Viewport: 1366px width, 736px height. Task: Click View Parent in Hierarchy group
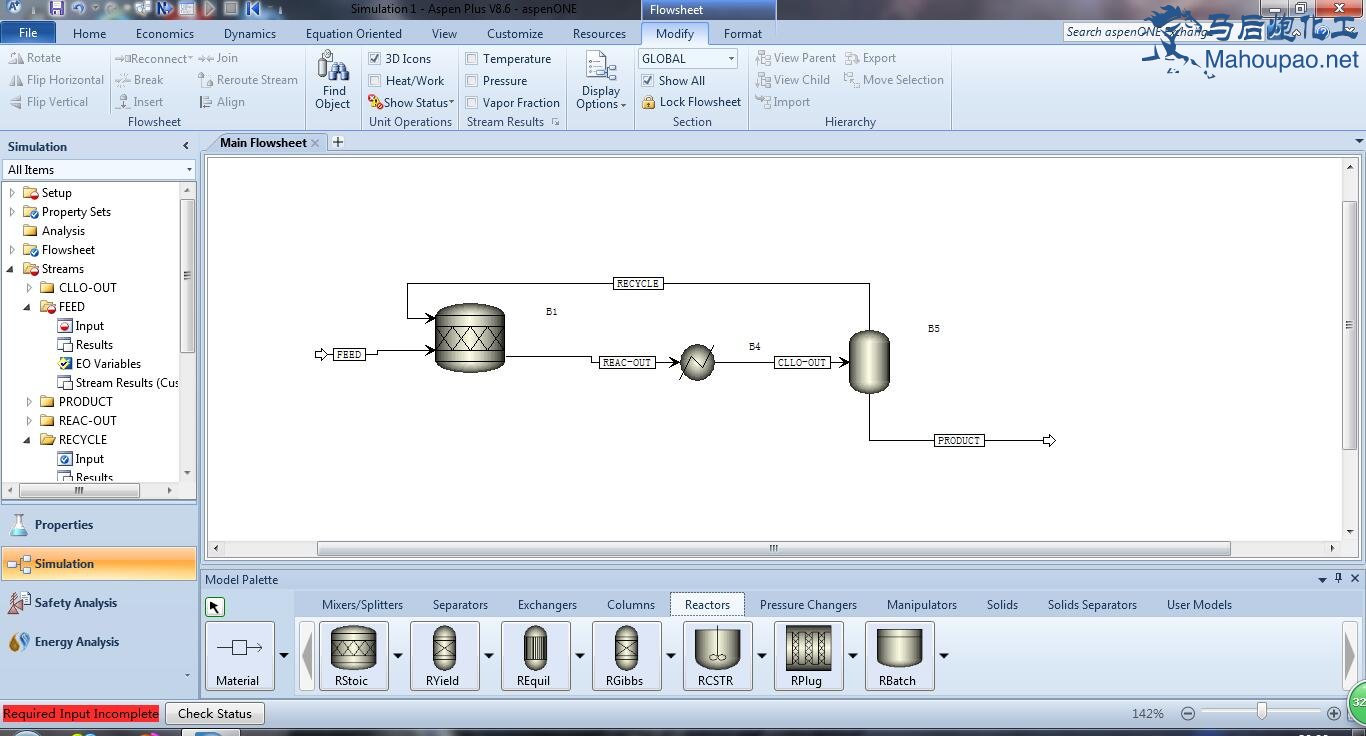click(796, 58)
